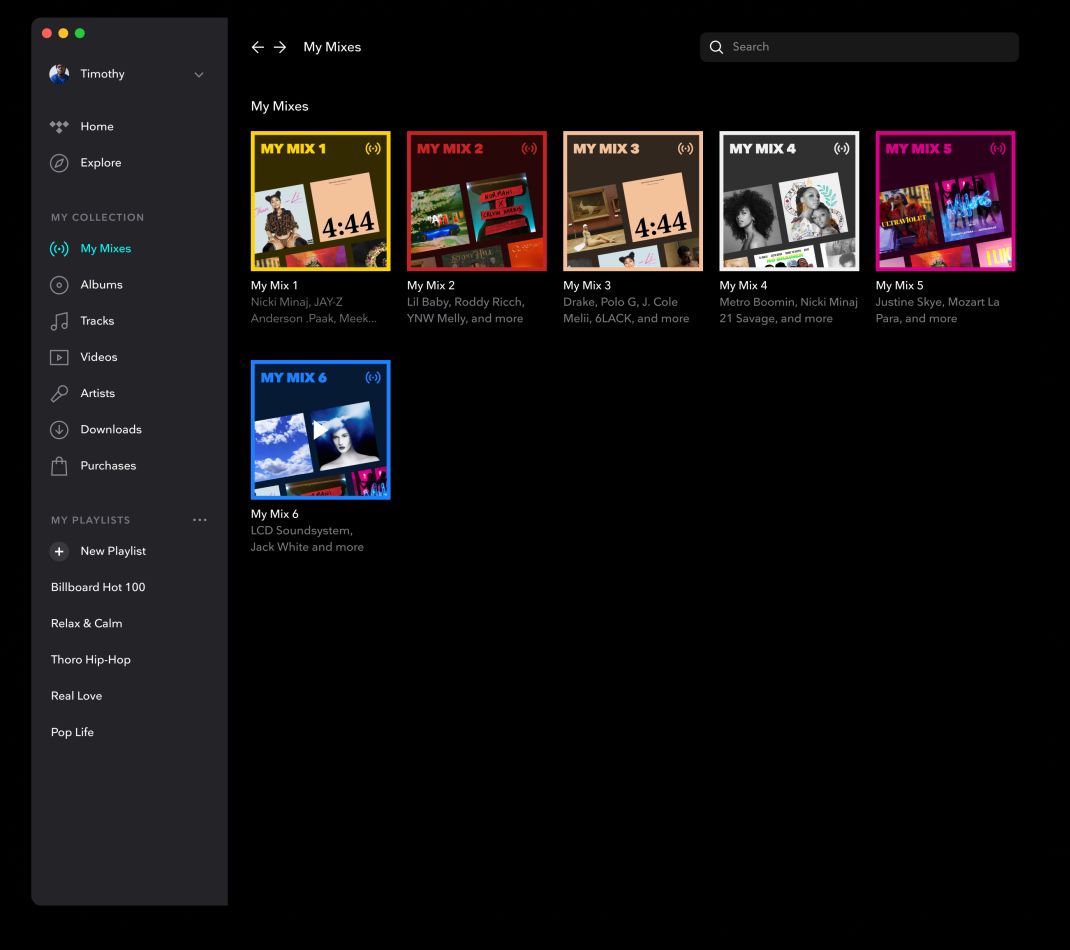Screen dimensions: 1070x950
Task: Click the My Mix 1 title text
Action: (x=274, y=285)
